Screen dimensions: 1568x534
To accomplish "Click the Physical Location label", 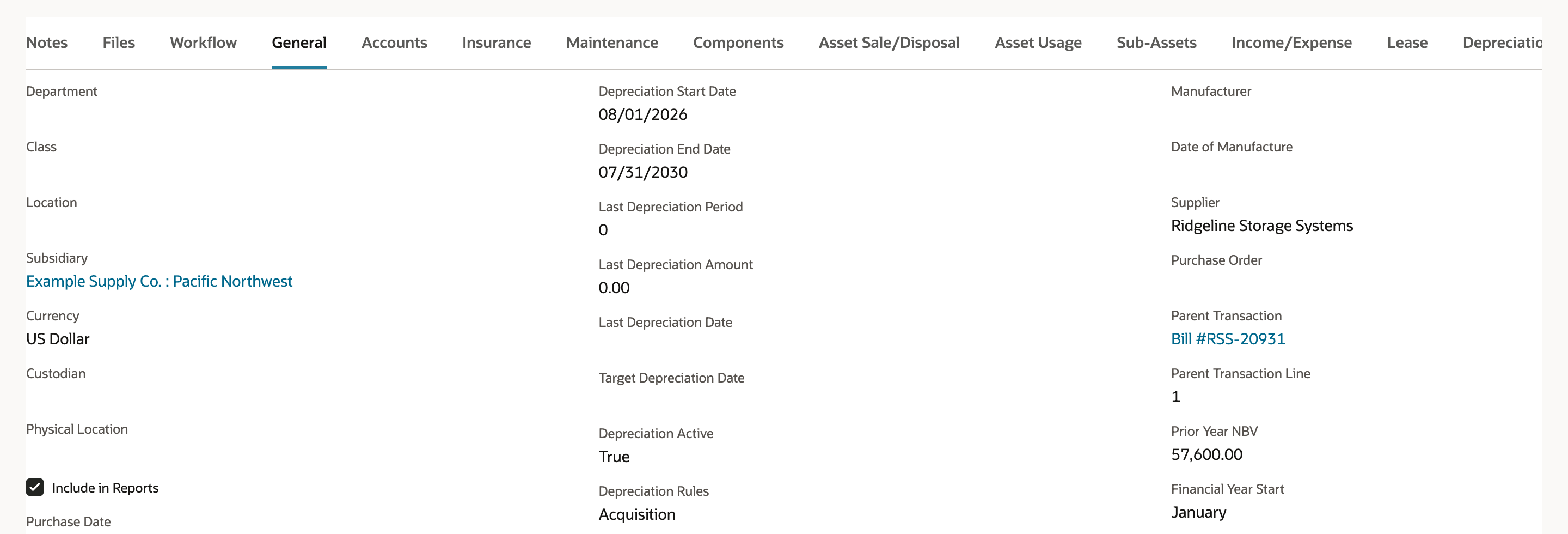I will [x=77, y=429].
